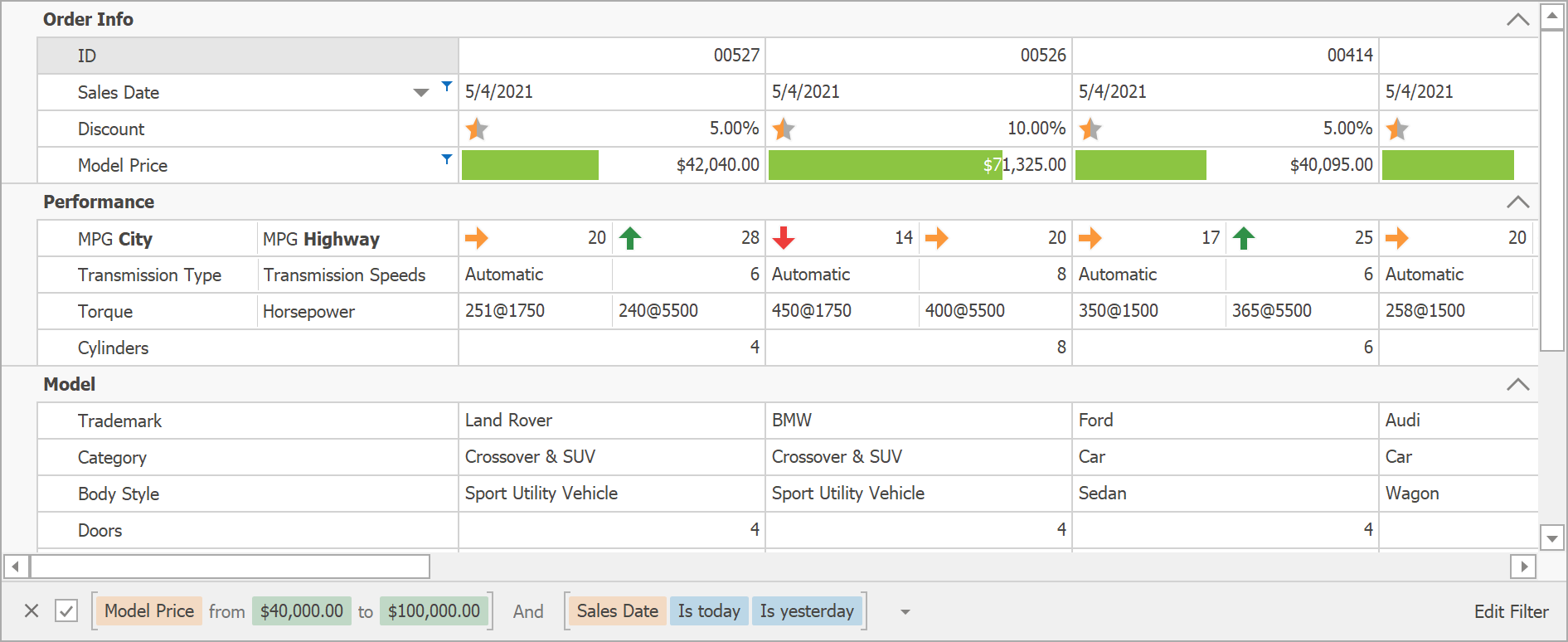
Task: Toggle the 'Is today' filter value
Action: pyautogui.click(x=708, y=611)
